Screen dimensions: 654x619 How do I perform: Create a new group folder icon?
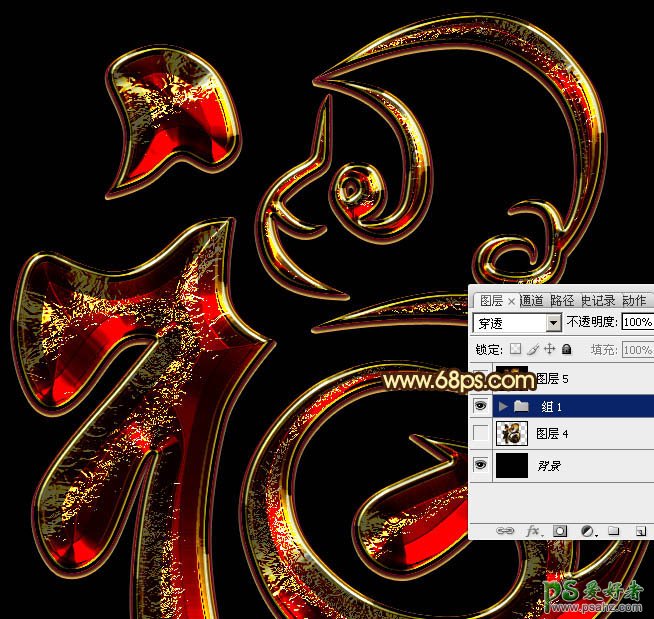coord(613,530)
